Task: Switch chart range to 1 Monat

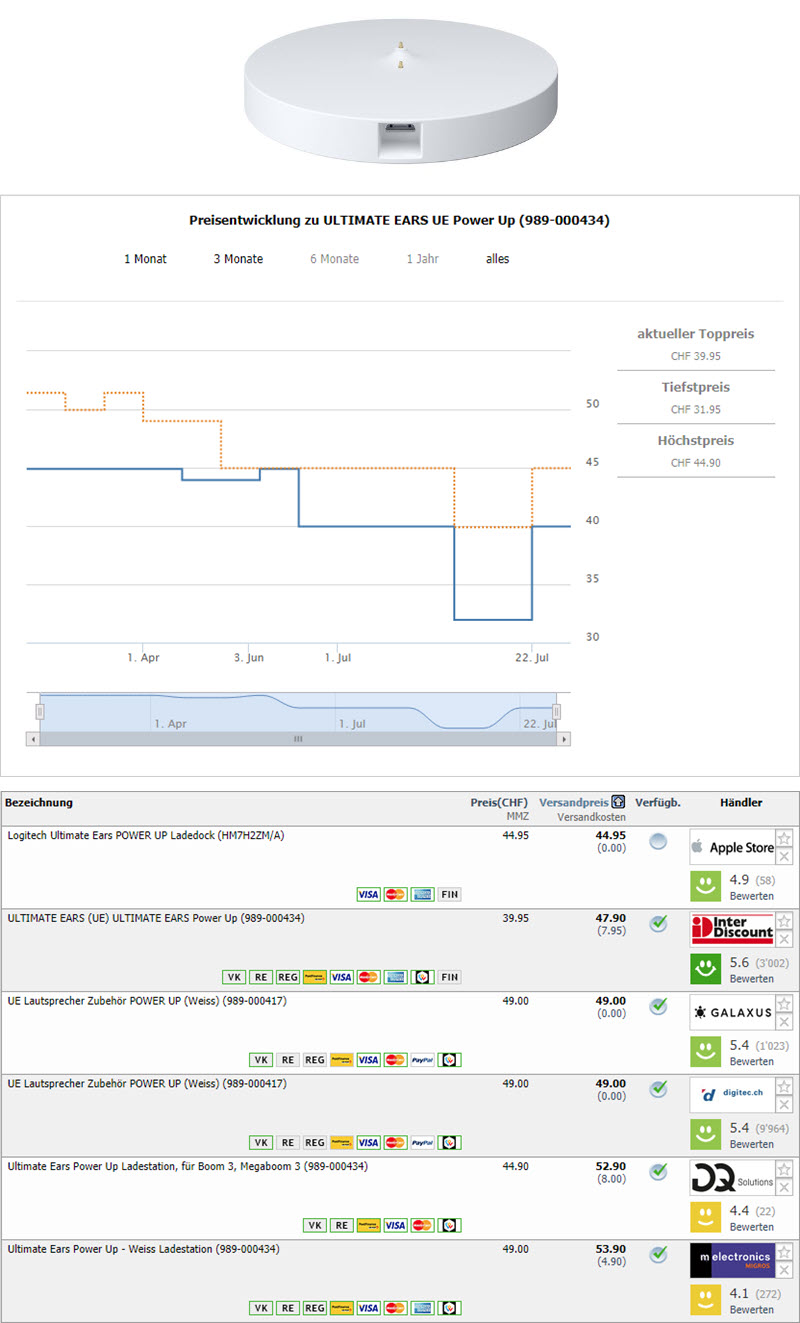Action: 145,259
